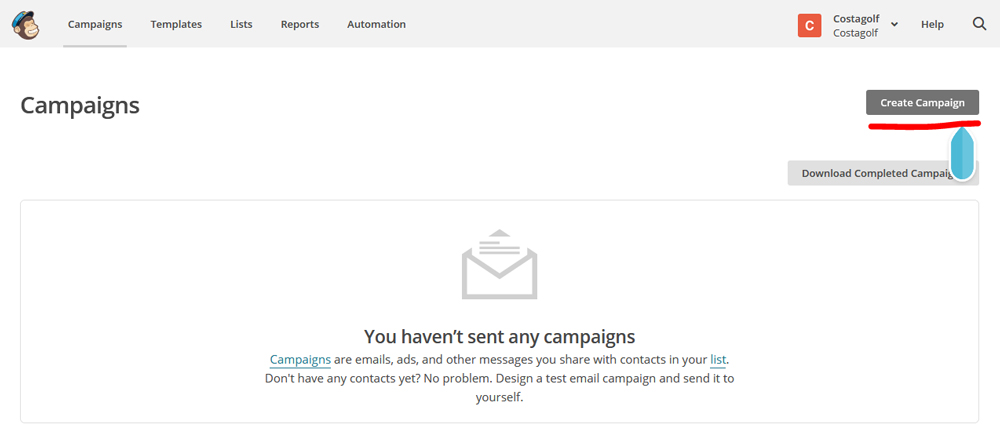Open search with the magnifying glass icon
The height and width of the screenshot is (448, 1000).
pos(979,24)
